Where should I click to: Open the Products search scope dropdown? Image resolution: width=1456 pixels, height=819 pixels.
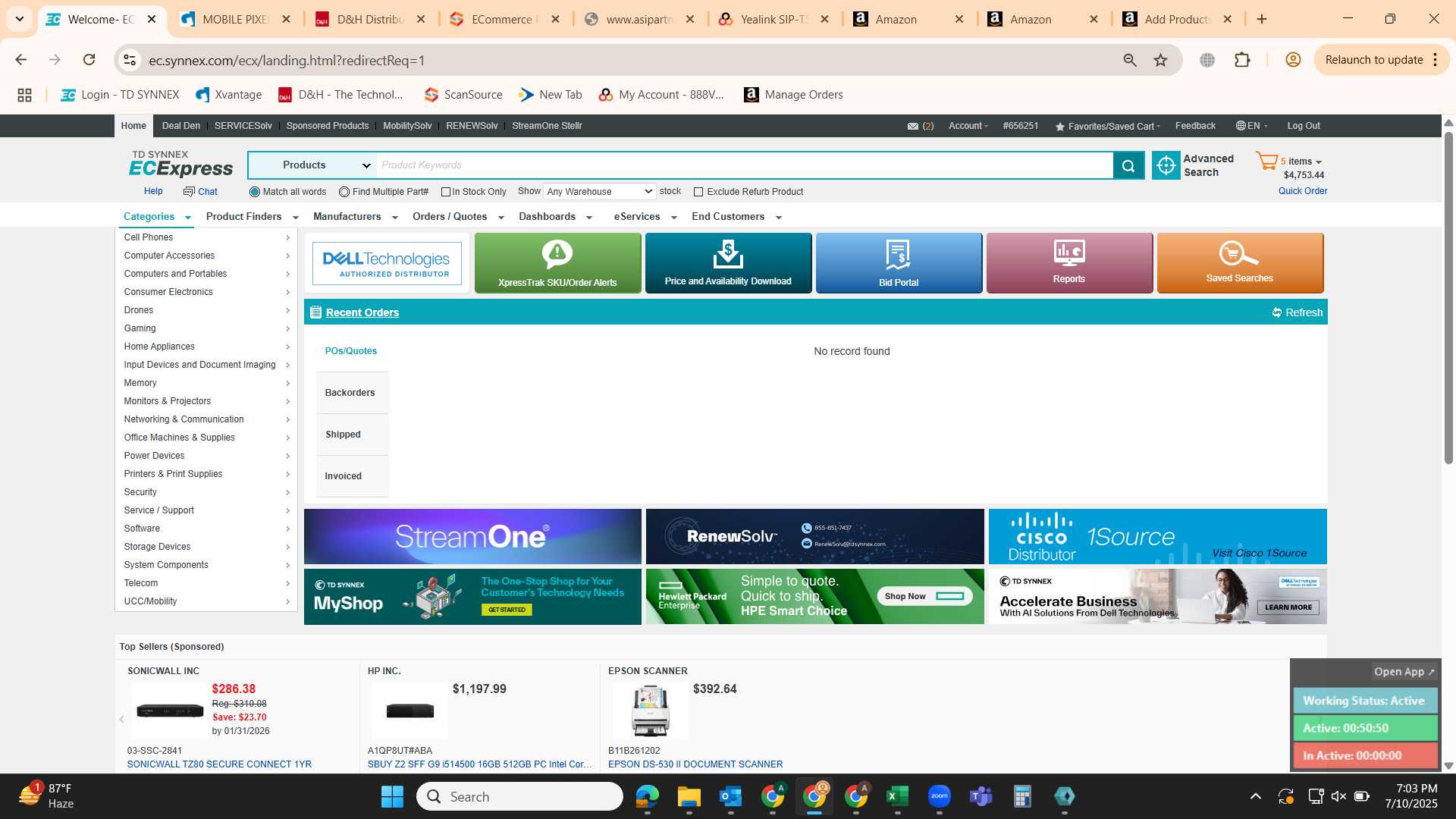coord(312,165)
